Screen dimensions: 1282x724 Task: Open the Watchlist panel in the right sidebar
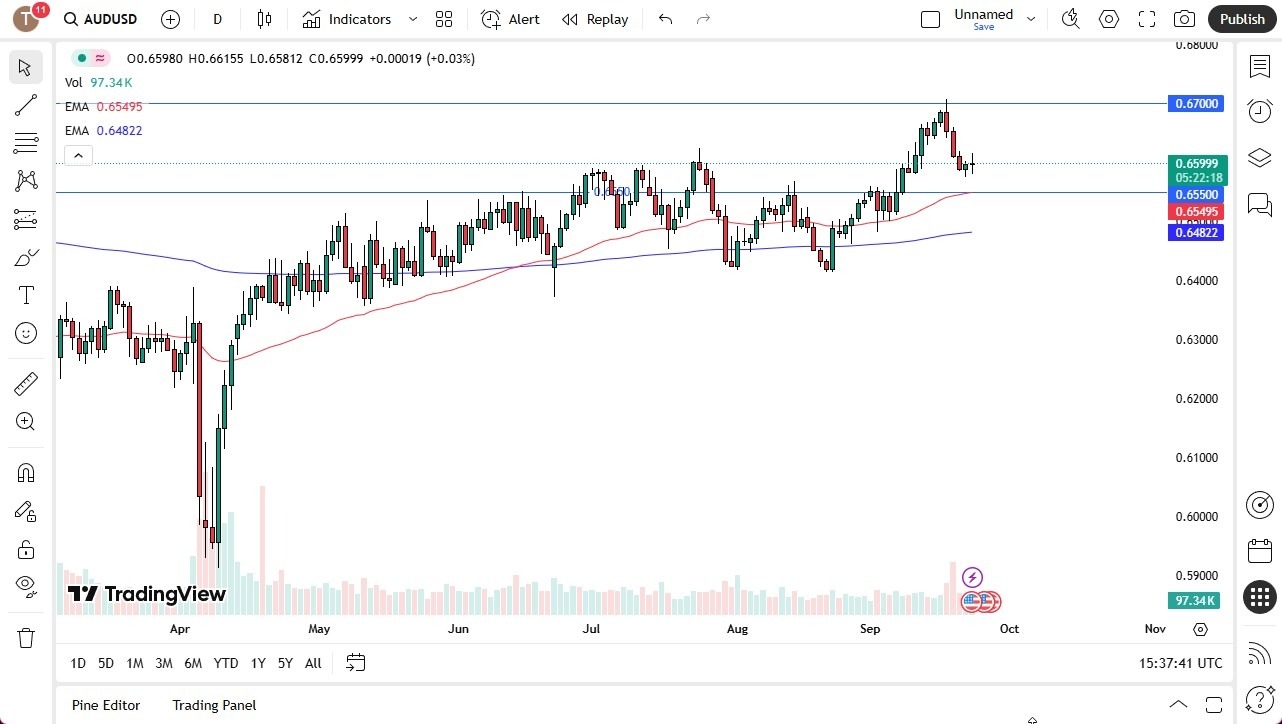(1259, 66)
